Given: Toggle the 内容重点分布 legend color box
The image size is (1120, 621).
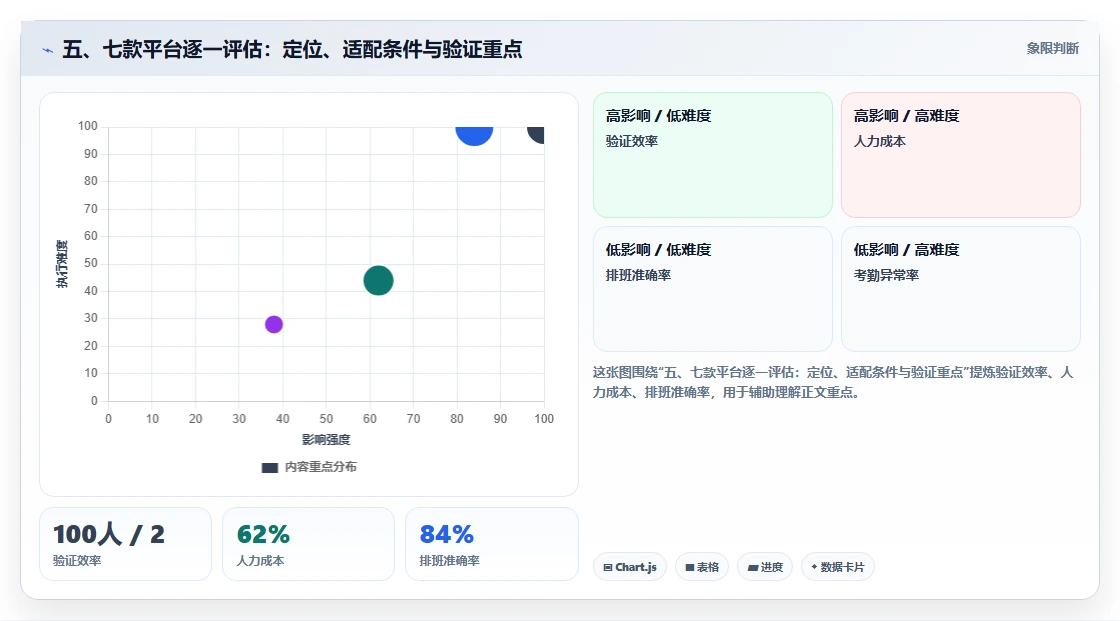Looking at the screenshot, I should 269,467.
